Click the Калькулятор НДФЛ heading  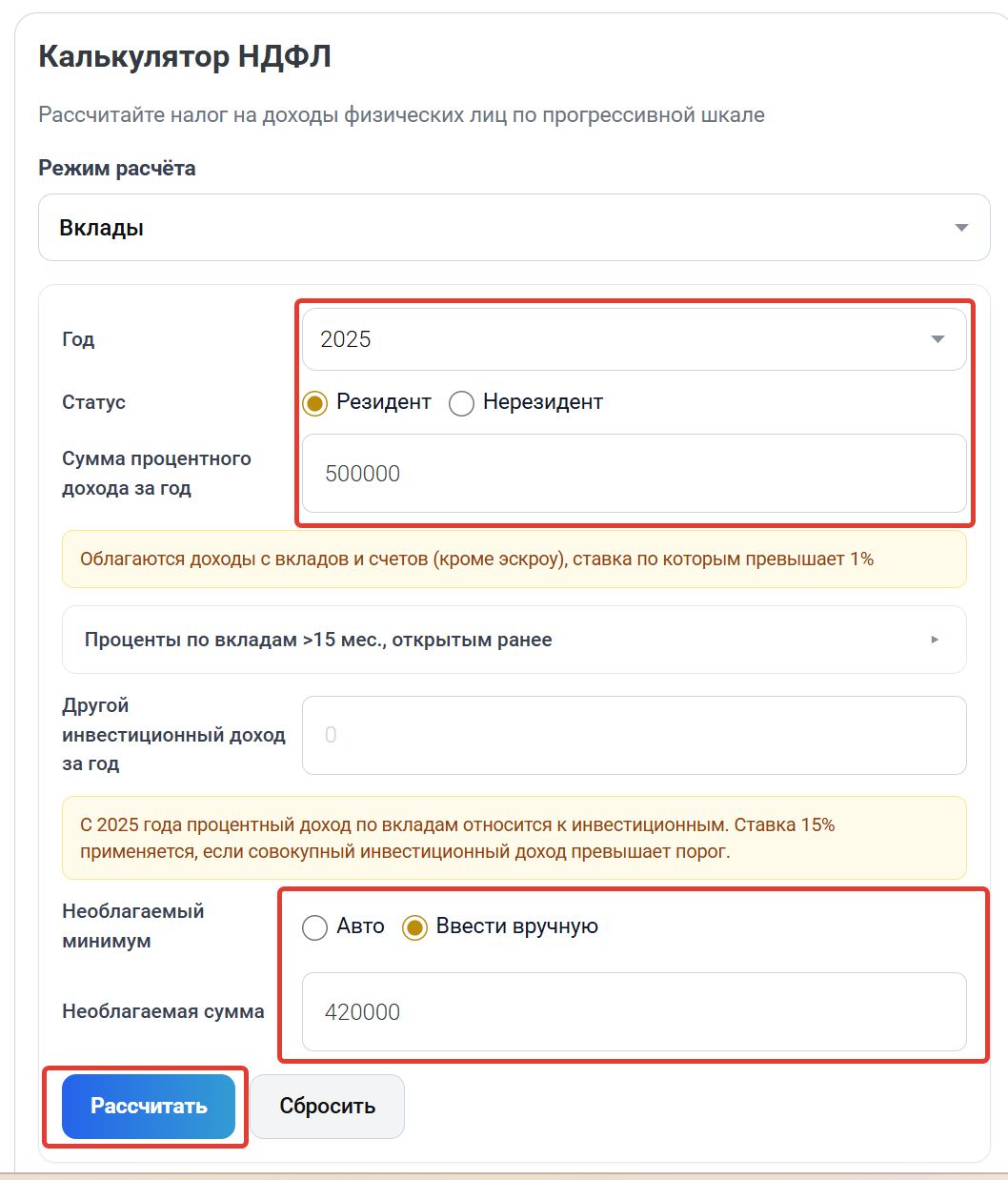tap(185, 57)
